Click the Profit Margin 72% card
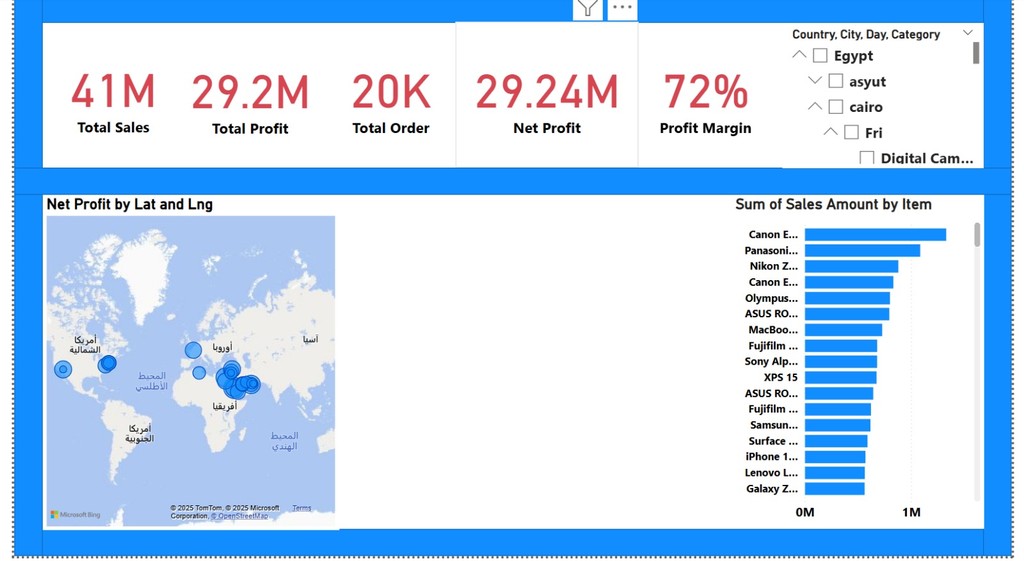The image size is (1024, 561). coord(705,103)
